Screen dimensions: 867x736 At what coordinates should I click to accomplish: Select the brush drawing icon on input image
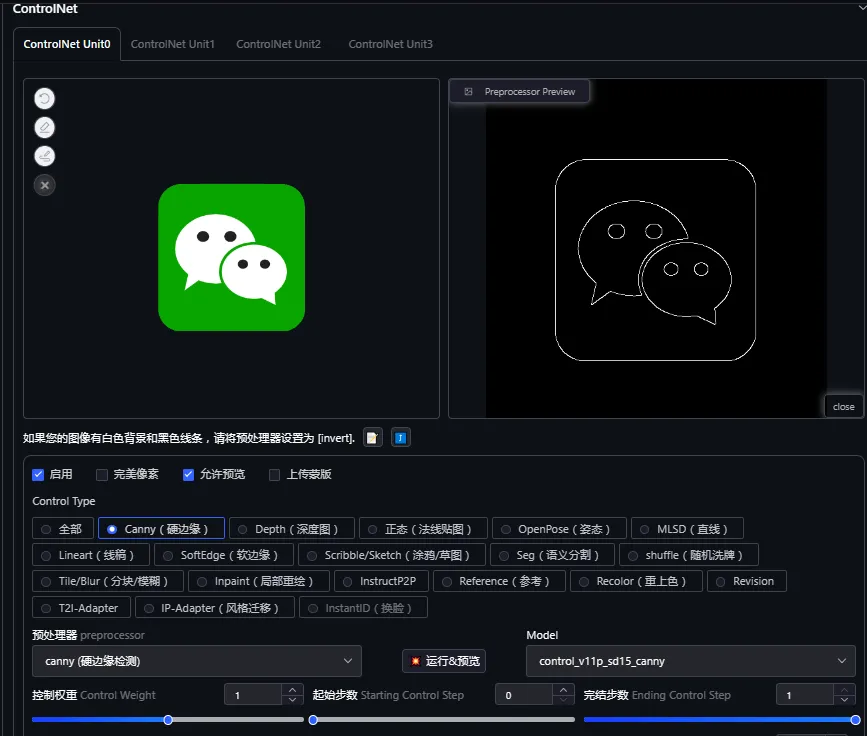(44, 156)
